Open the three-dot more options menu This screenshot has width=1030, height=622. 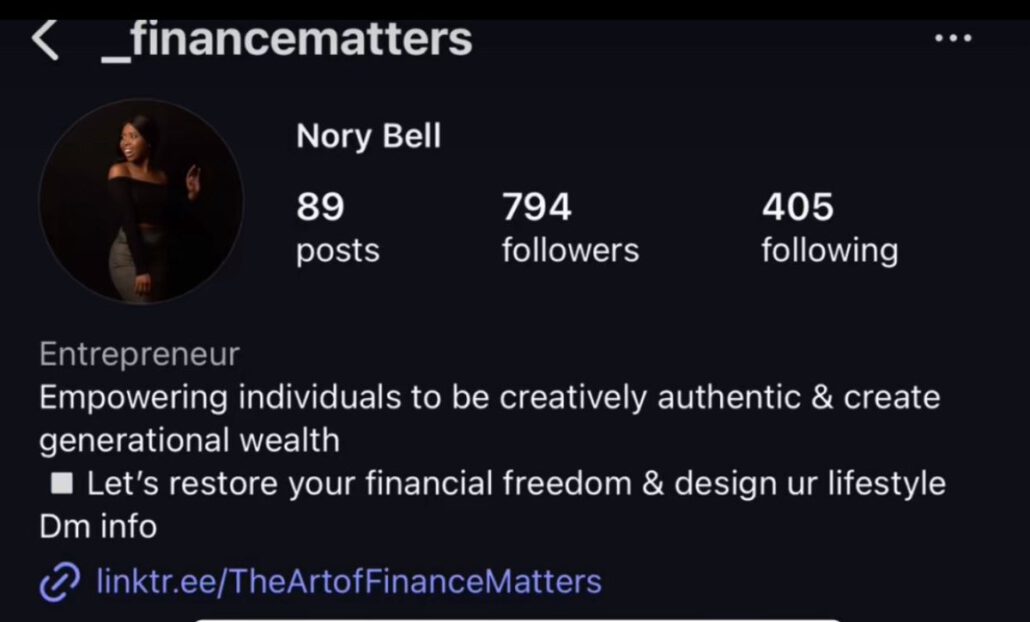point(952,38)
